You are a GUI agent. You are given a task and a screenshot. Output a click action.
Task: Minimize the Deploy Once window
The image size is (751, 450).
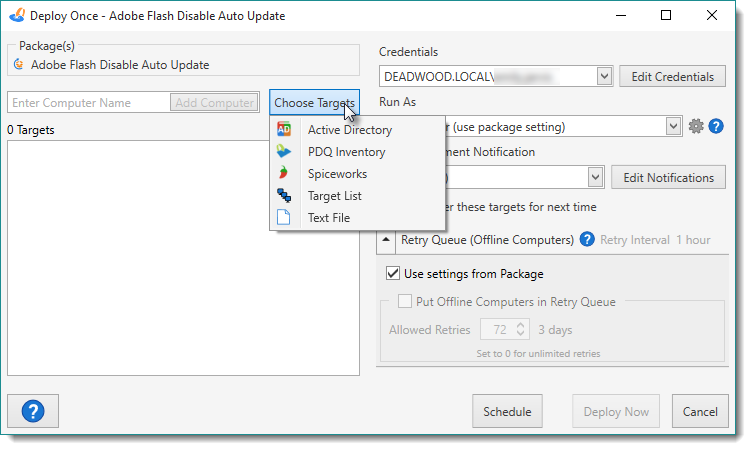(x=621, y=15)
